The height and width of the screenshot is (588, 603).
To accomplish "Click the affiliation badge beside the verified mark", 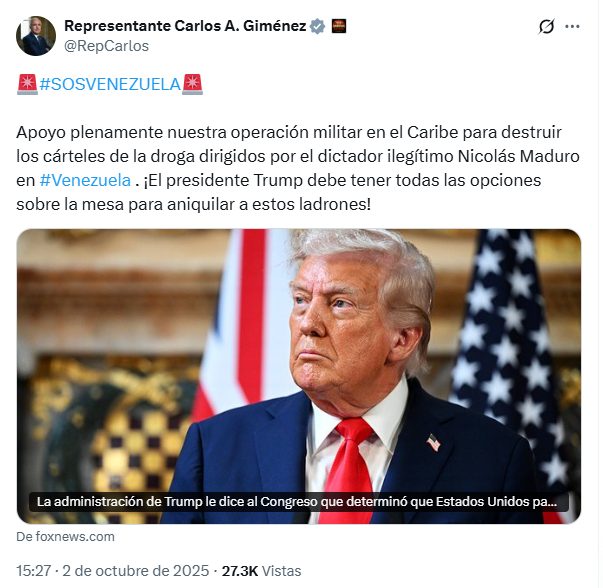I will pyautogui.click(x=339, y=26).
